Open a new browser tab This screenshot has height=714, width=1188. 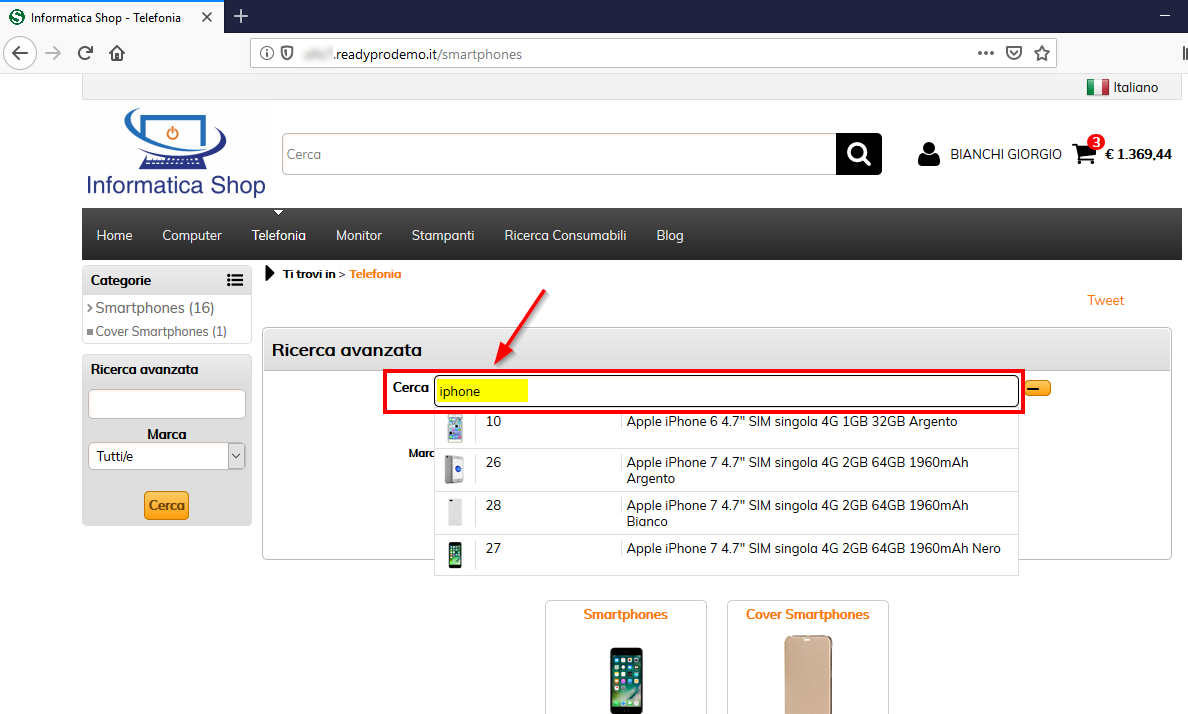point(241,16)
